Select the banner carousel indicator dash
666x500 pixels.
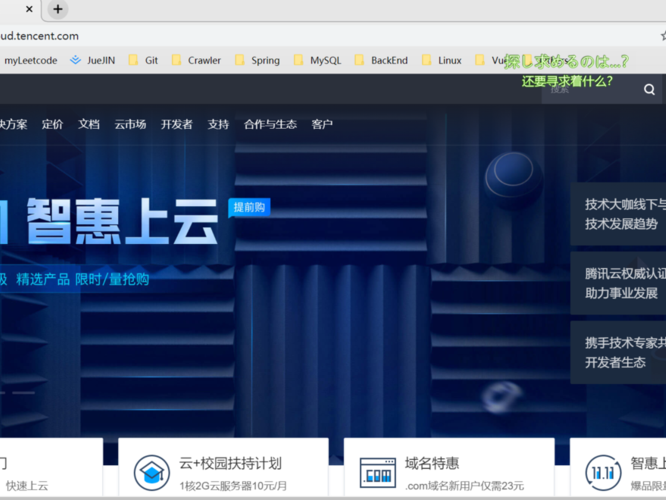click(x=24, y=393)
